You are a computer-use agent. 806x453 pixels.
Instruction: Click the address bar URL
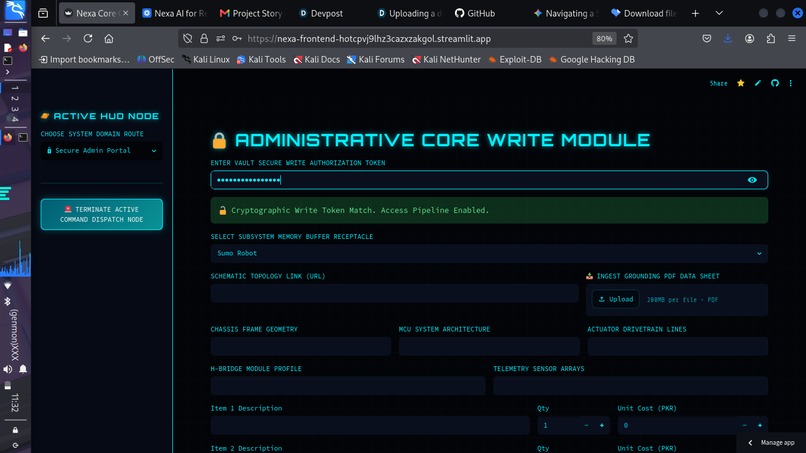tap(369, 39)
